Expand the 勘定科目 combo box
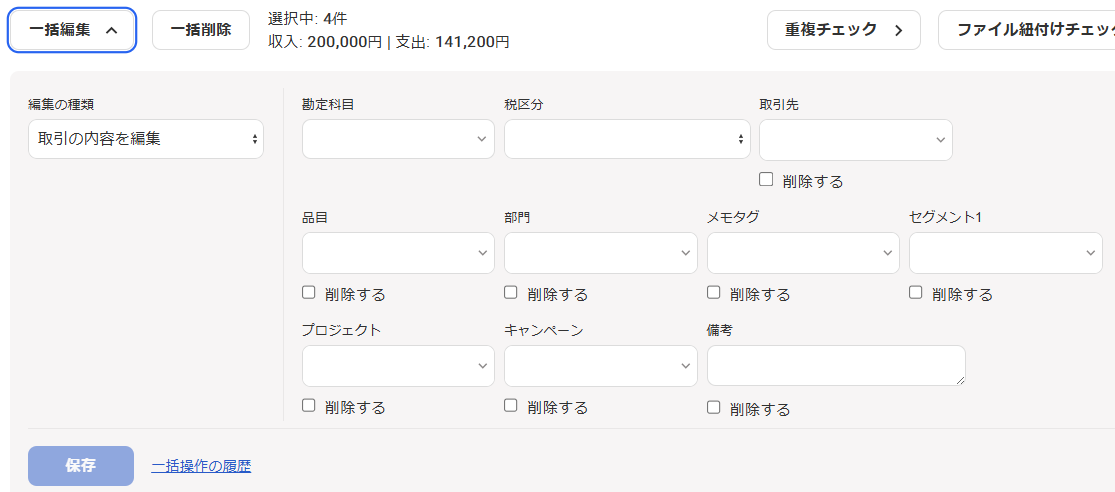Viewport: 1115px width, 492px height. [x=398, y=139]
